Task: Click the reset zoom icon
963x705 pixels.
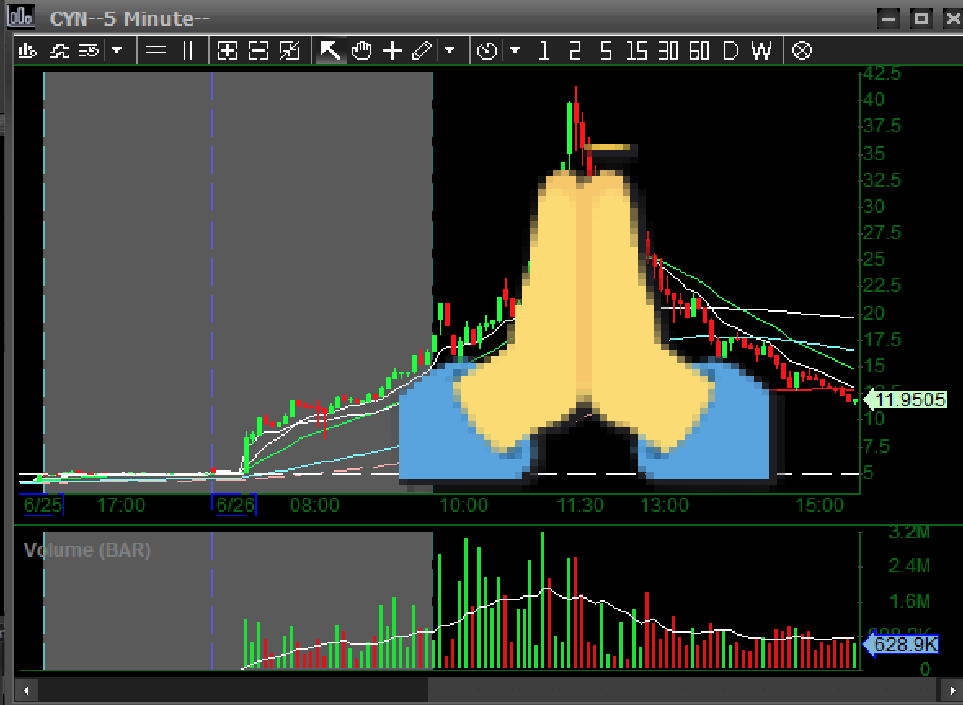Action: coord(289,50)
